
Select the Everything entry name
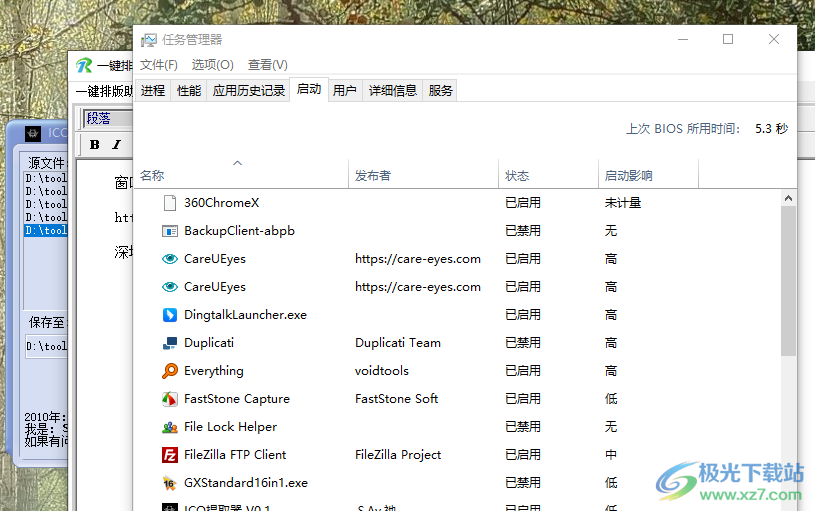(x=214, y=371)
